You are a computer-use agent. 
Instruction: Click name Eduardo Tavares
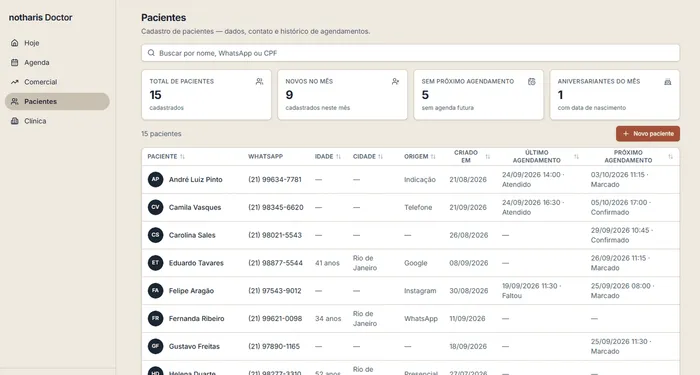tap(196, 263)
